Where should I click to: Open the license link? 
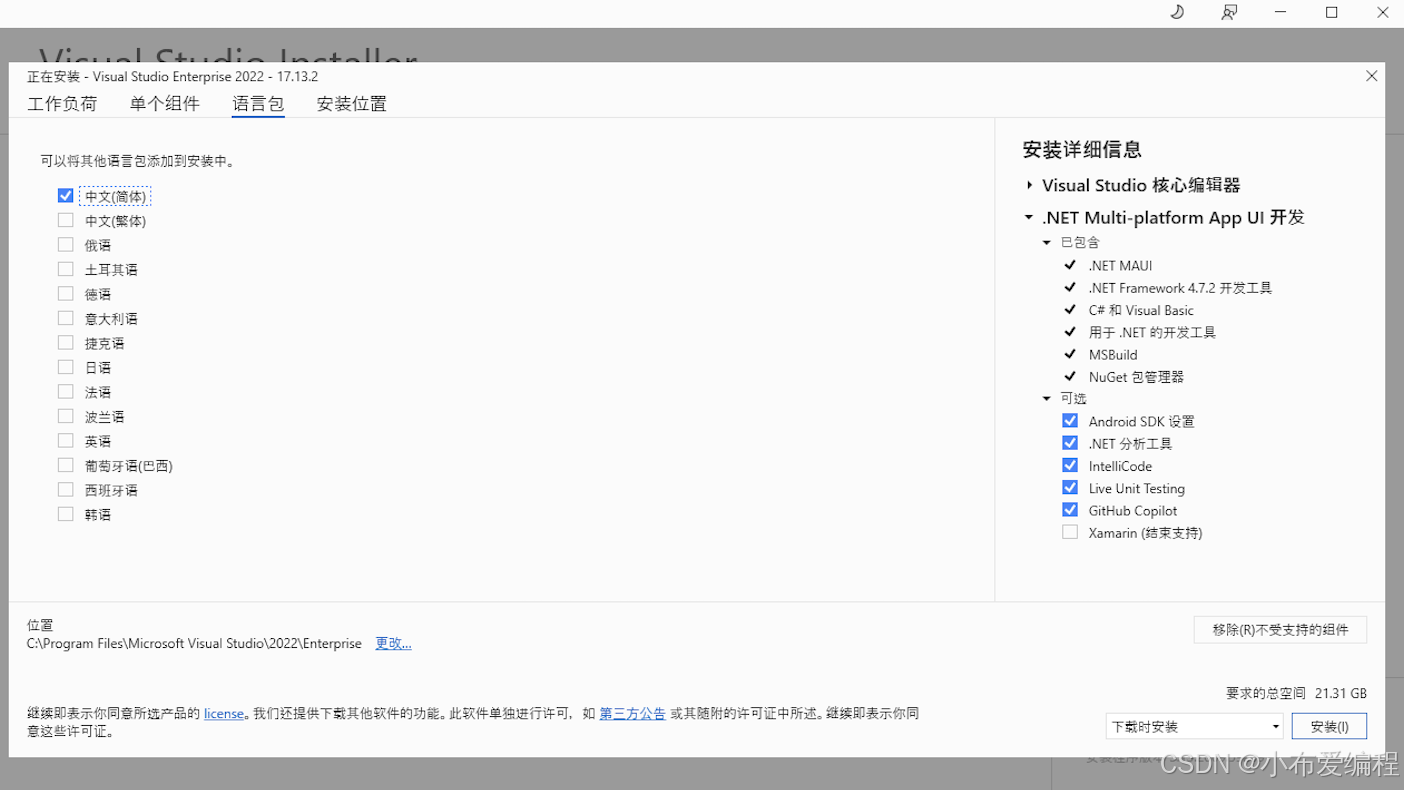224,714
